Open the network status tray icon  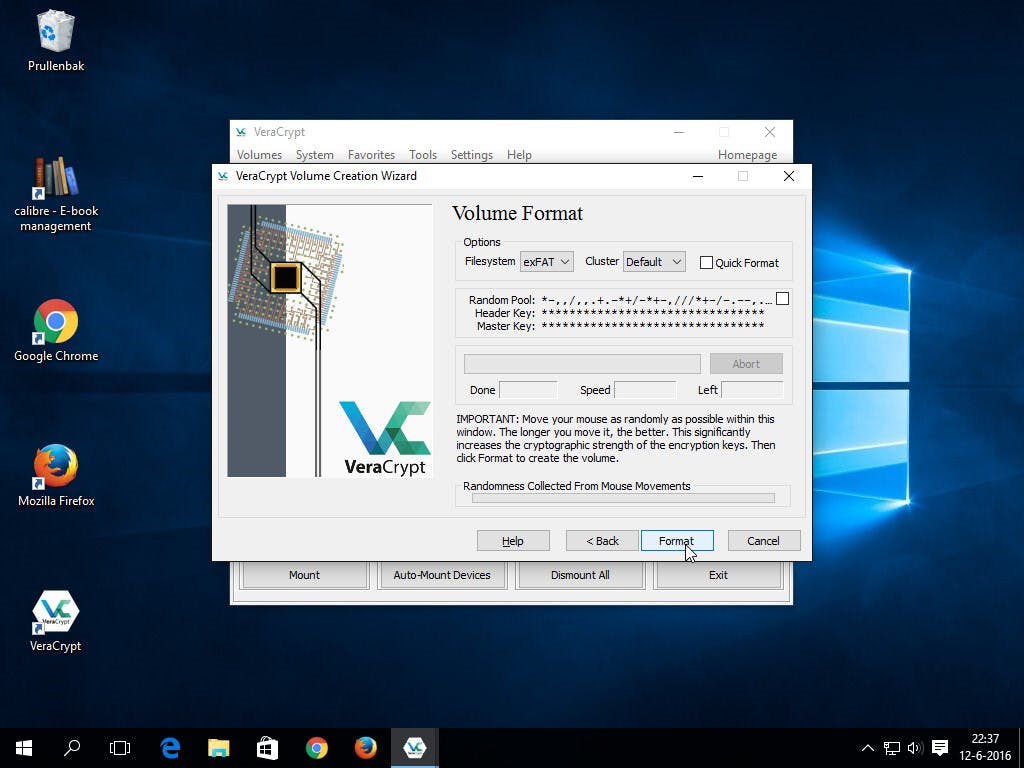891,748
